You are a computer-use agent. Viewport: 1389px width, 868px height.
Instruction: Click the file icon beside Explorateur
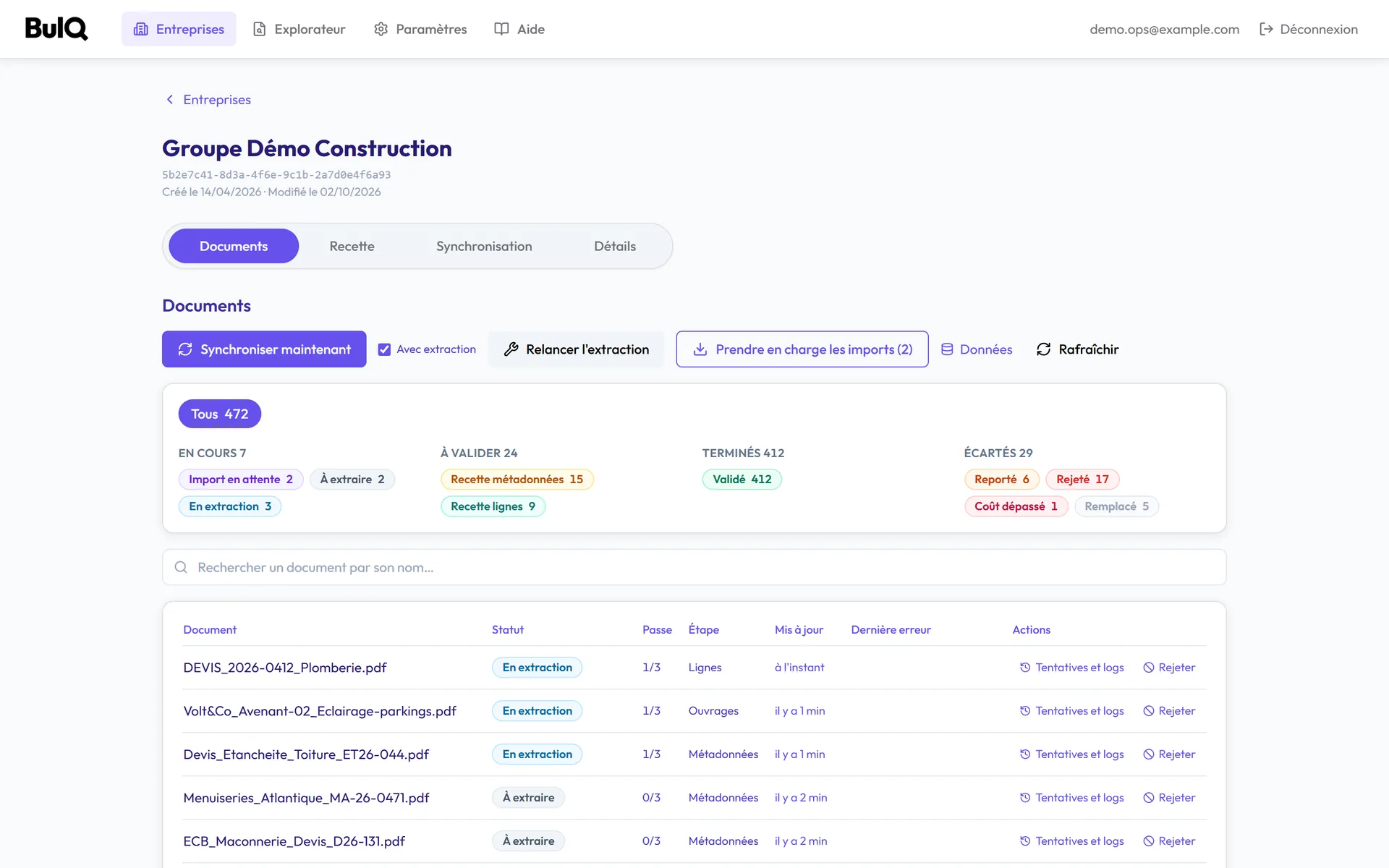click(x=259, y=29)
